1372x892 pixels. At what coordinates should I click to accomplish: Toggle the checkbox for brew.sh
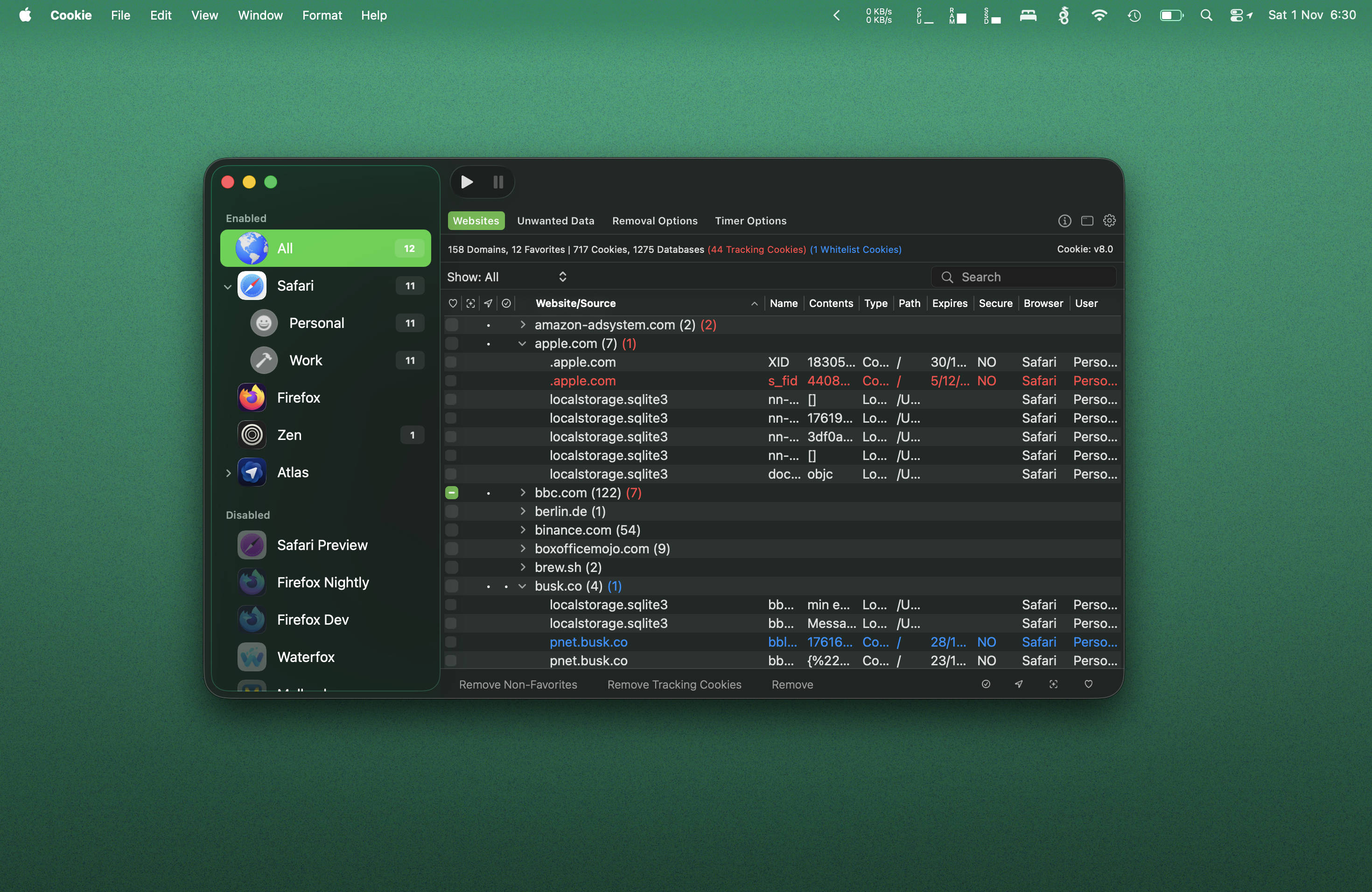(452, 568)
